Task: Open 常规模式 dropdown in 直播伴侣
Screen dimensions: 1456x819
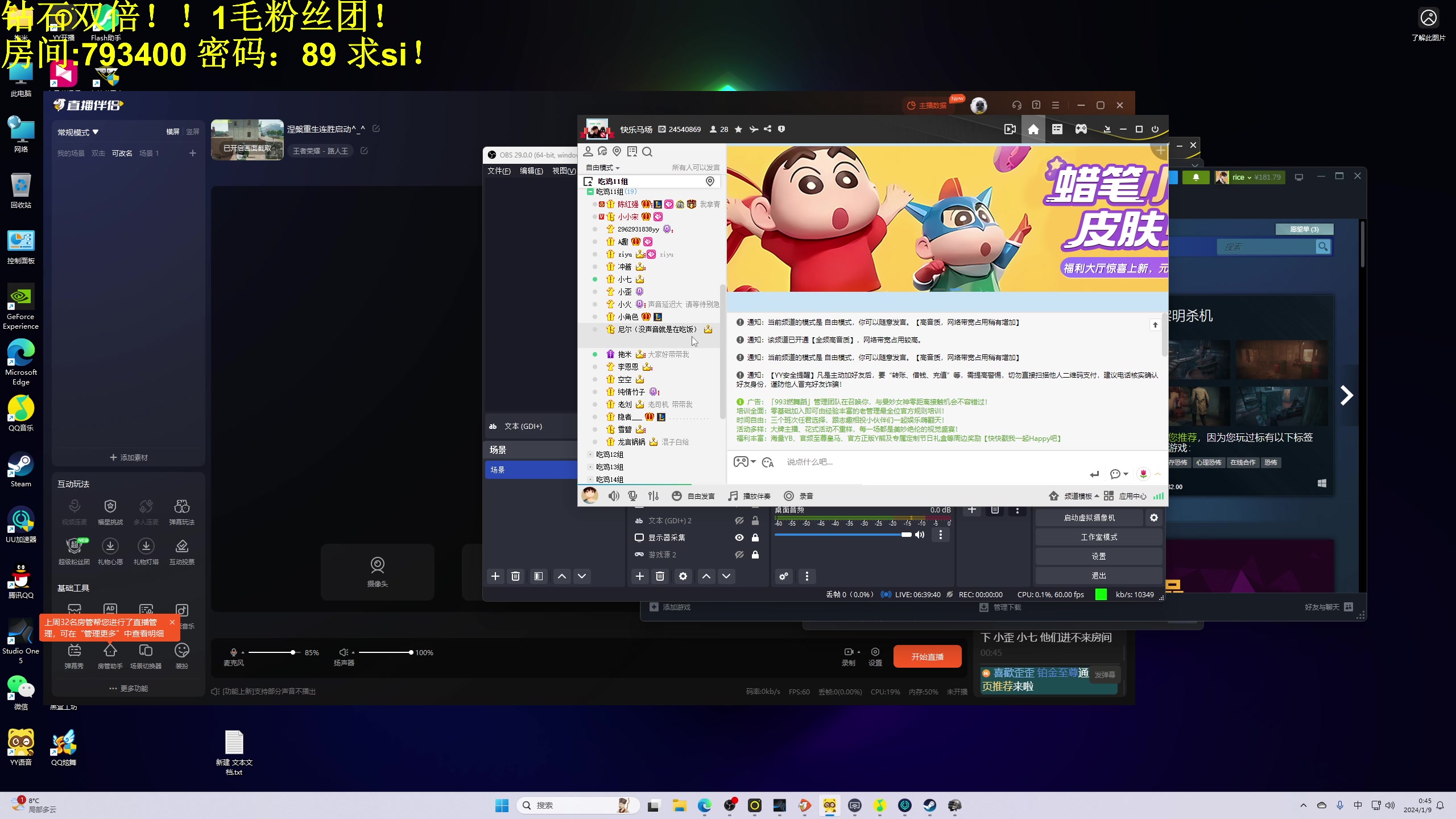Action: pyautogui.click(x=78, y=132)
